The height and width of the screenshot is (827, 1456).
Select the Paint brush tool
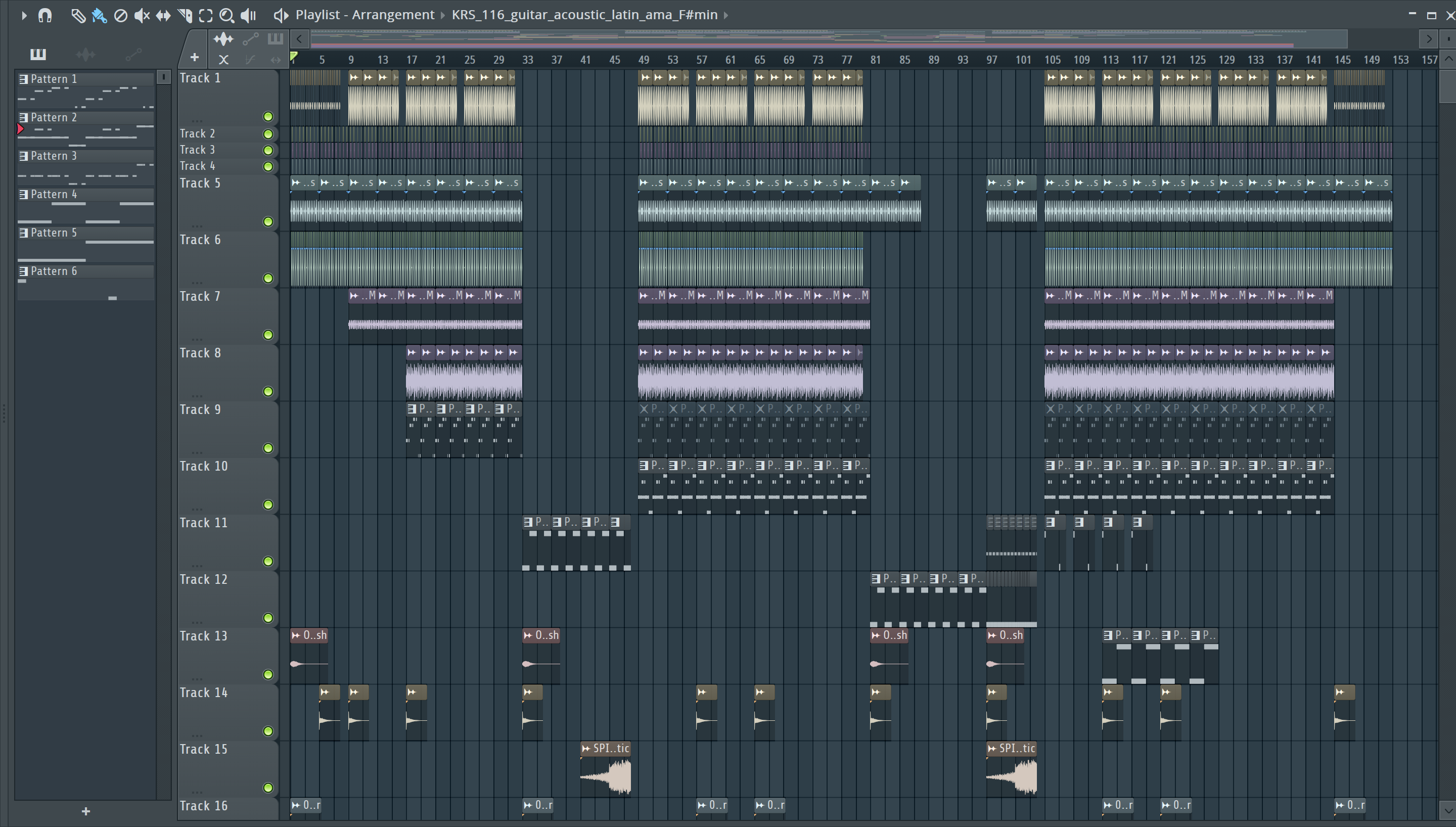100,15
